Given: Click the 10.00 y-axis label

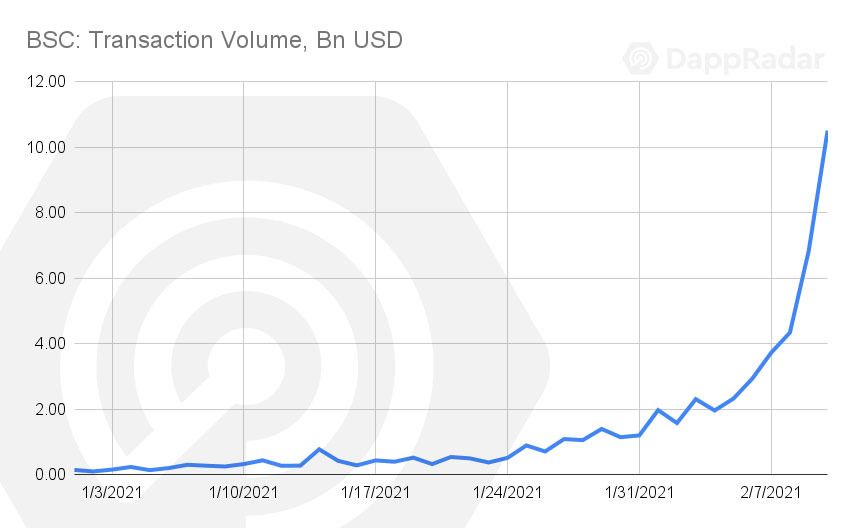Looking at the screenshot, I should [44, 147].
